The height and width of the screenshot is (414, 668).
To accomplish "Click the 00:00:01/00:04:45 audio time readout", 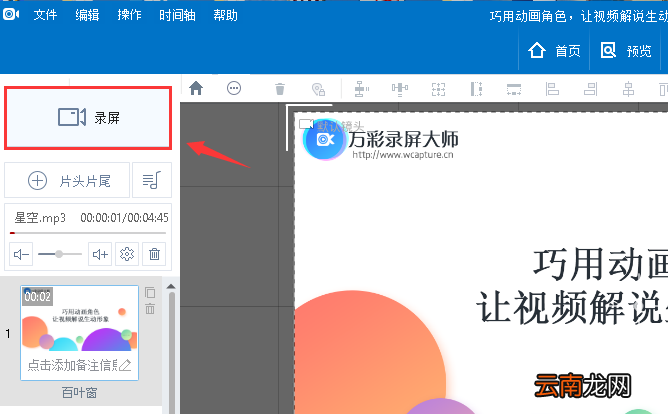I will click(x=124, y=218).
